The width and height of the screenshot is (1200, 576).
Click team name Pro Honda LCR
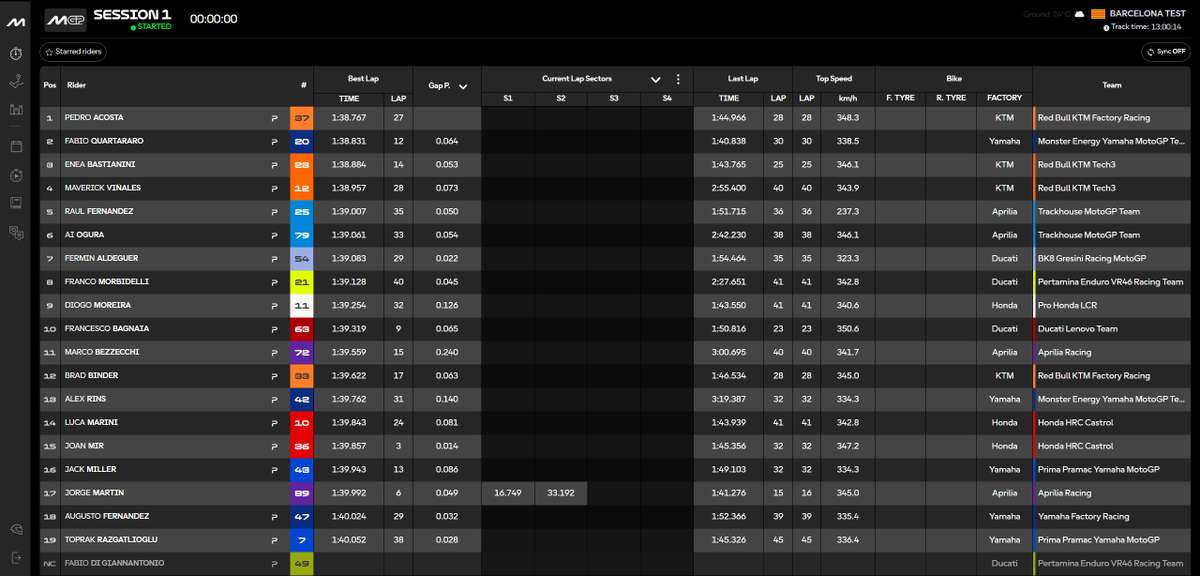1068,305
